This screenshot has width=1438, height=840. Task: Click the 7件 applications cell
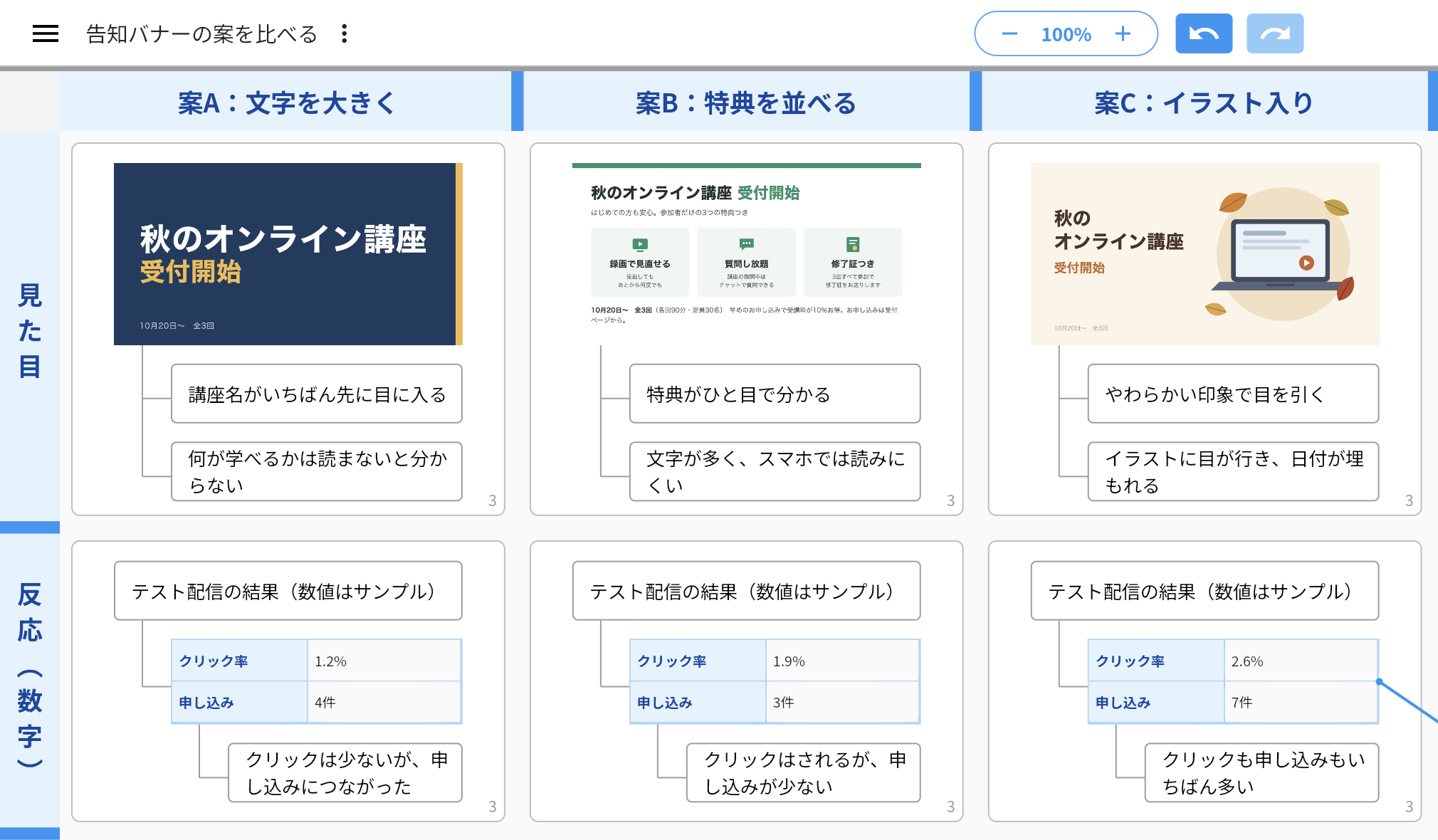tap(1301, 702)
